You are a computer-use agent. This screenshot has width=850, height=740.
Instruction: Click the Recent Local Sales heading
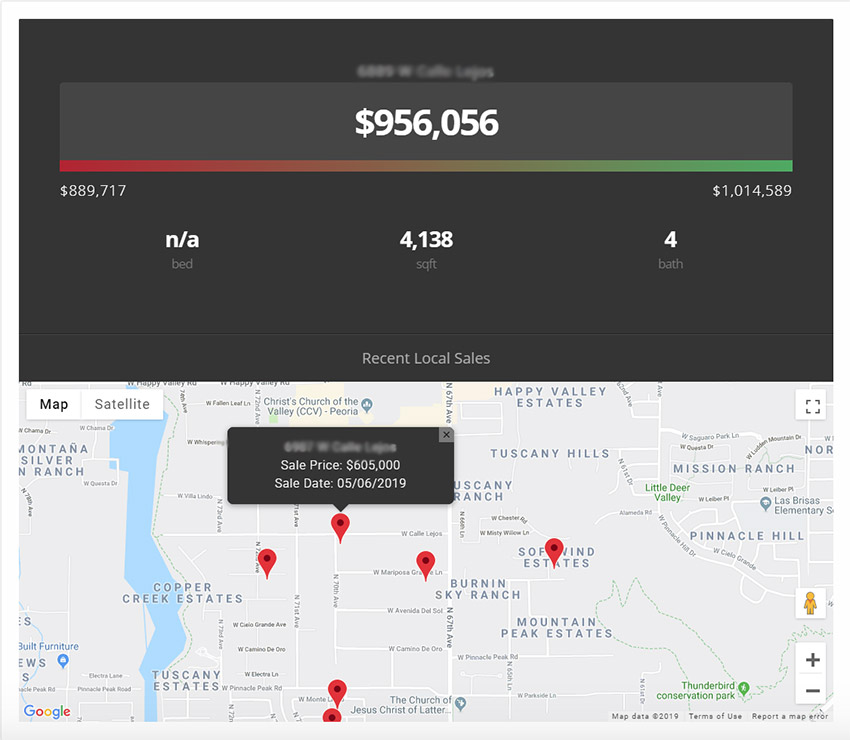click(x=426, y=358)
